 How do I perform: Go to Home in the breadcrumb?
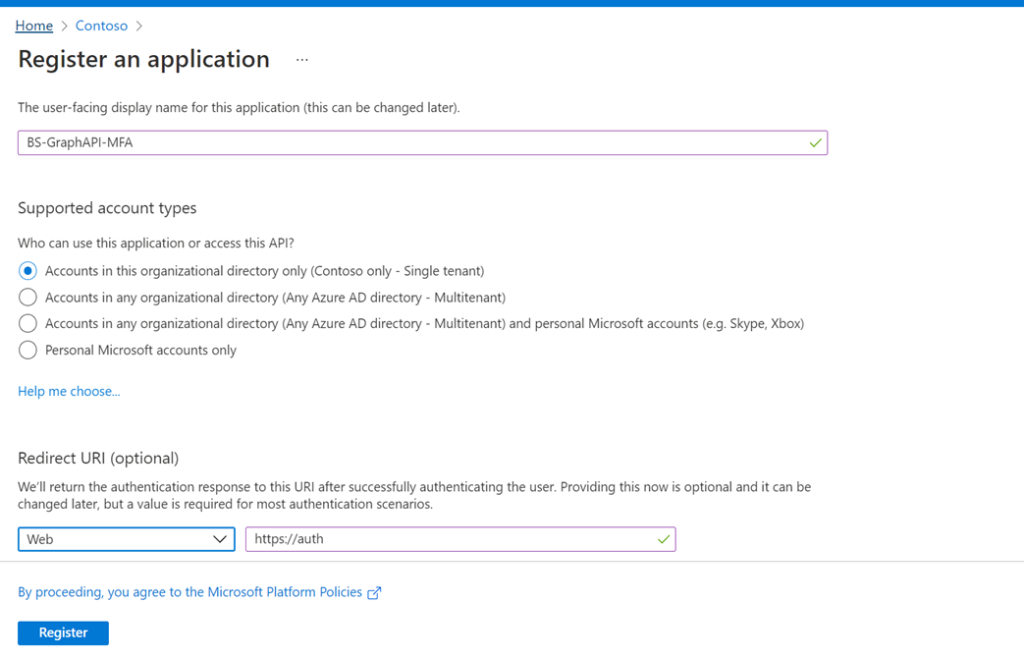point(34,26)
